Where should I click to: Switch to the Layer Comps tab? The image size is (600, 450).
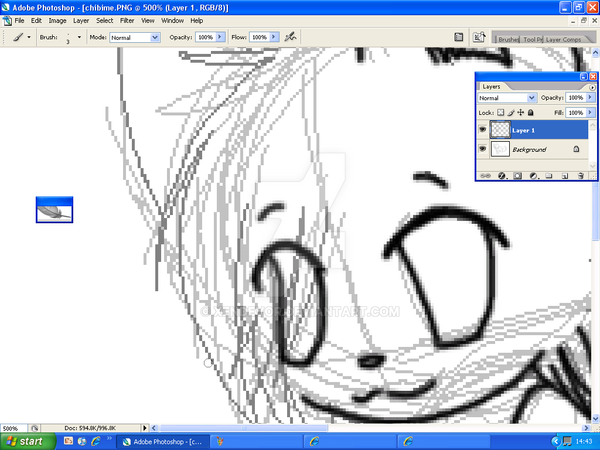(563, 39)
